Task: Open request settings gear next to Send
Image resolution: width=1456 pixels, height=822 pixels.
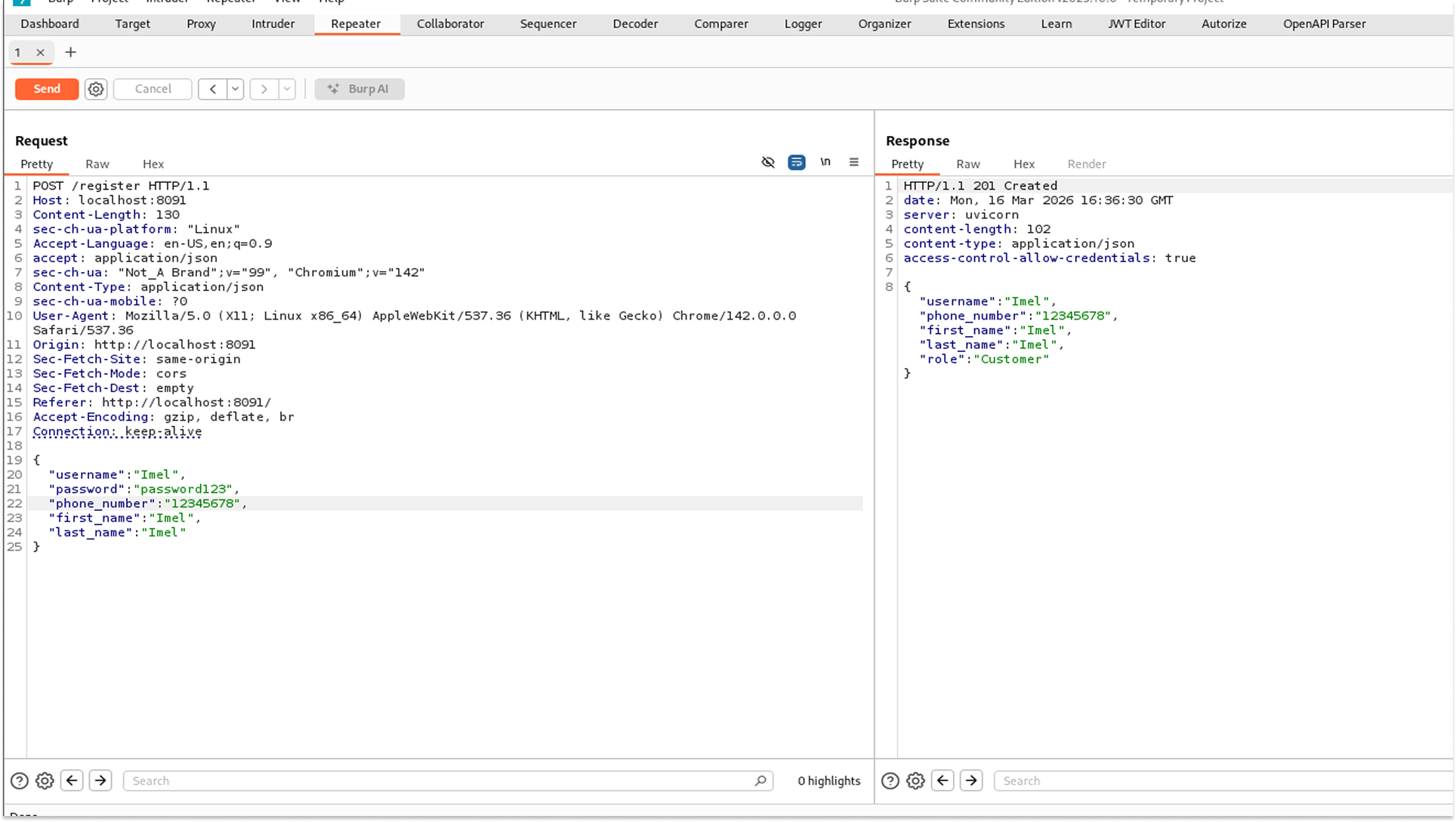Action: tap(96, 89)
